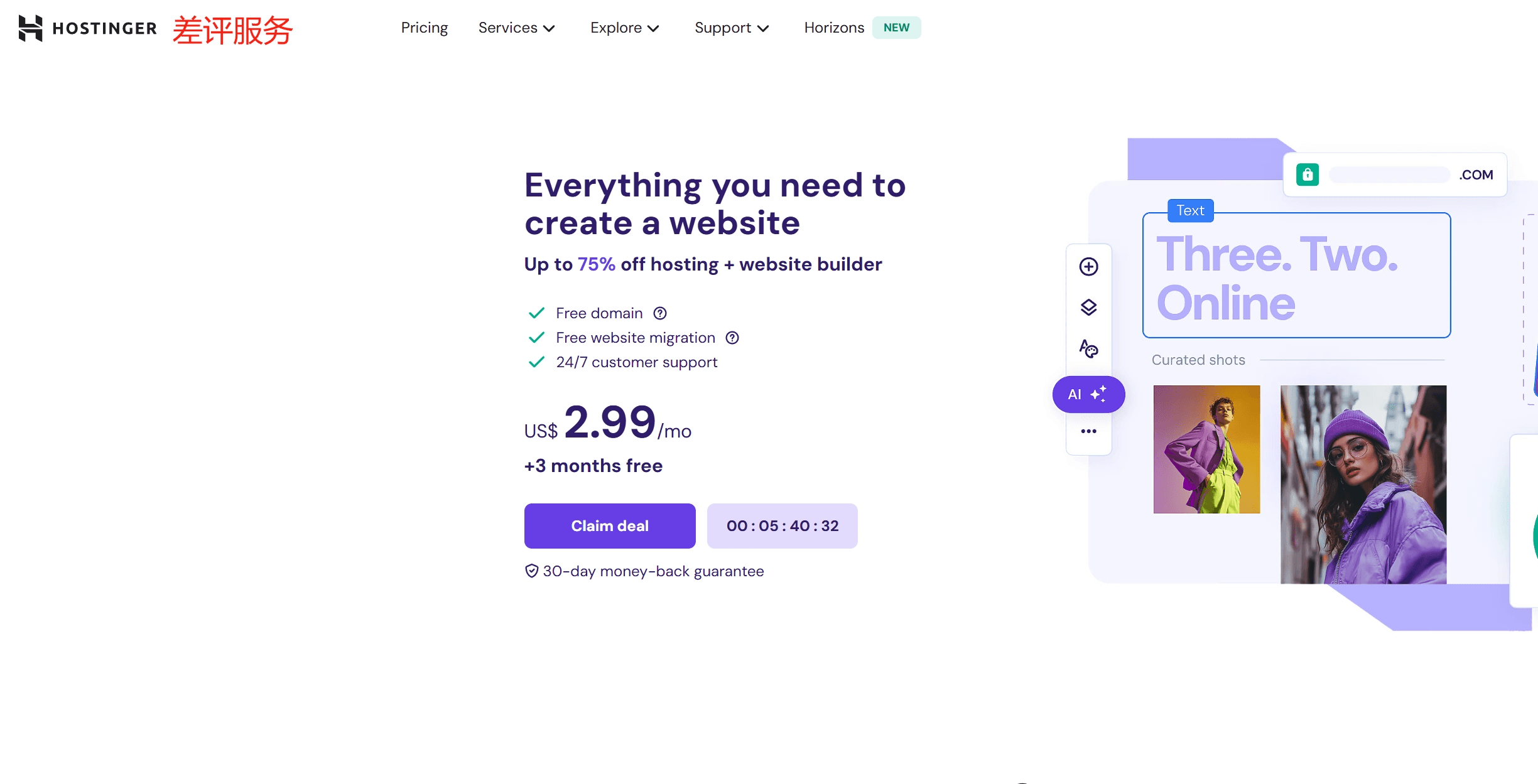Click the yellow-background fashion photo thumbnail

[1206, 449]
